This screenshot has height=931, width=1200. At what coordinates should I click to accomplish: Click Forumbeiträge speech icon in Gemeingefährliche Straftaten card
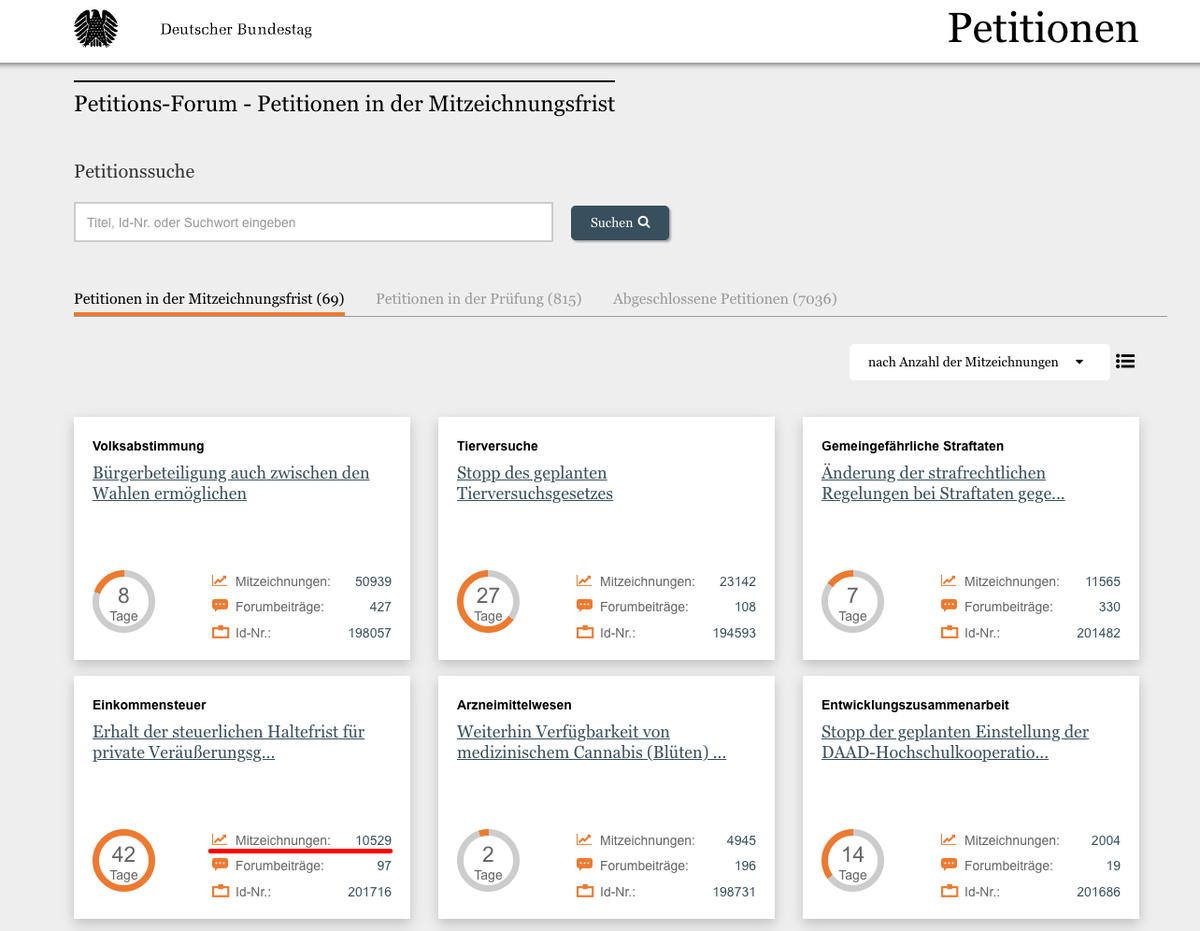pos(949,606)
